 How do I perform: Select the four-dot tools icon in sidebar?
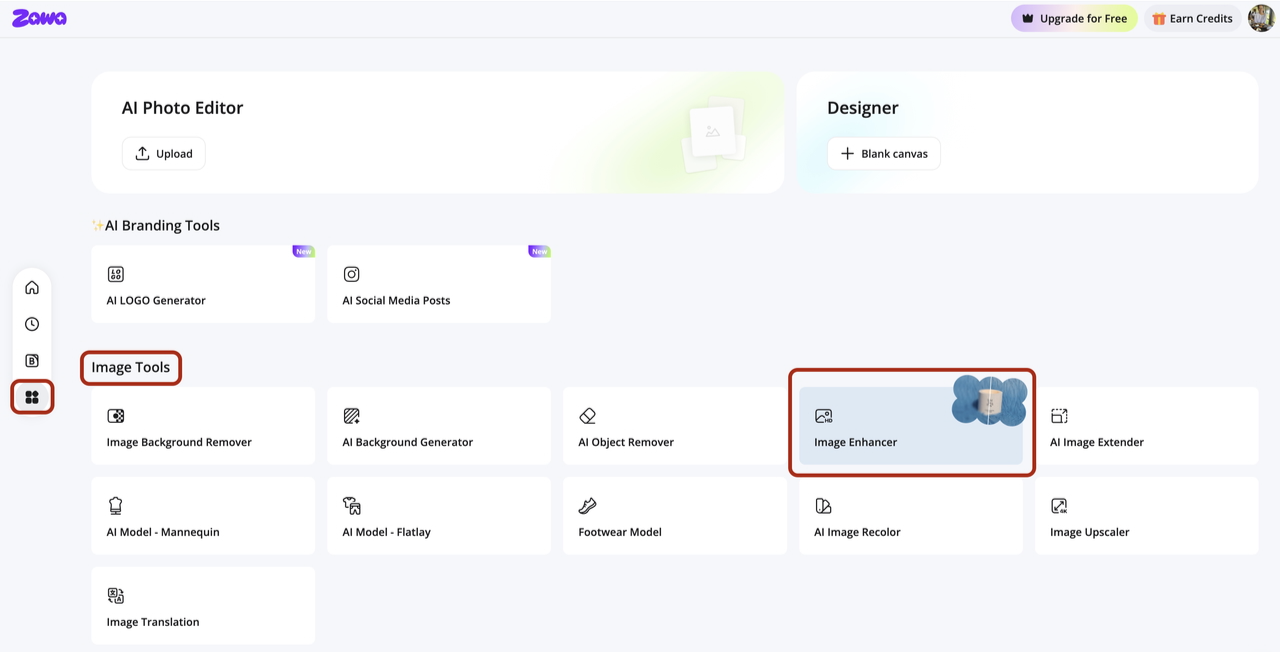32,397
